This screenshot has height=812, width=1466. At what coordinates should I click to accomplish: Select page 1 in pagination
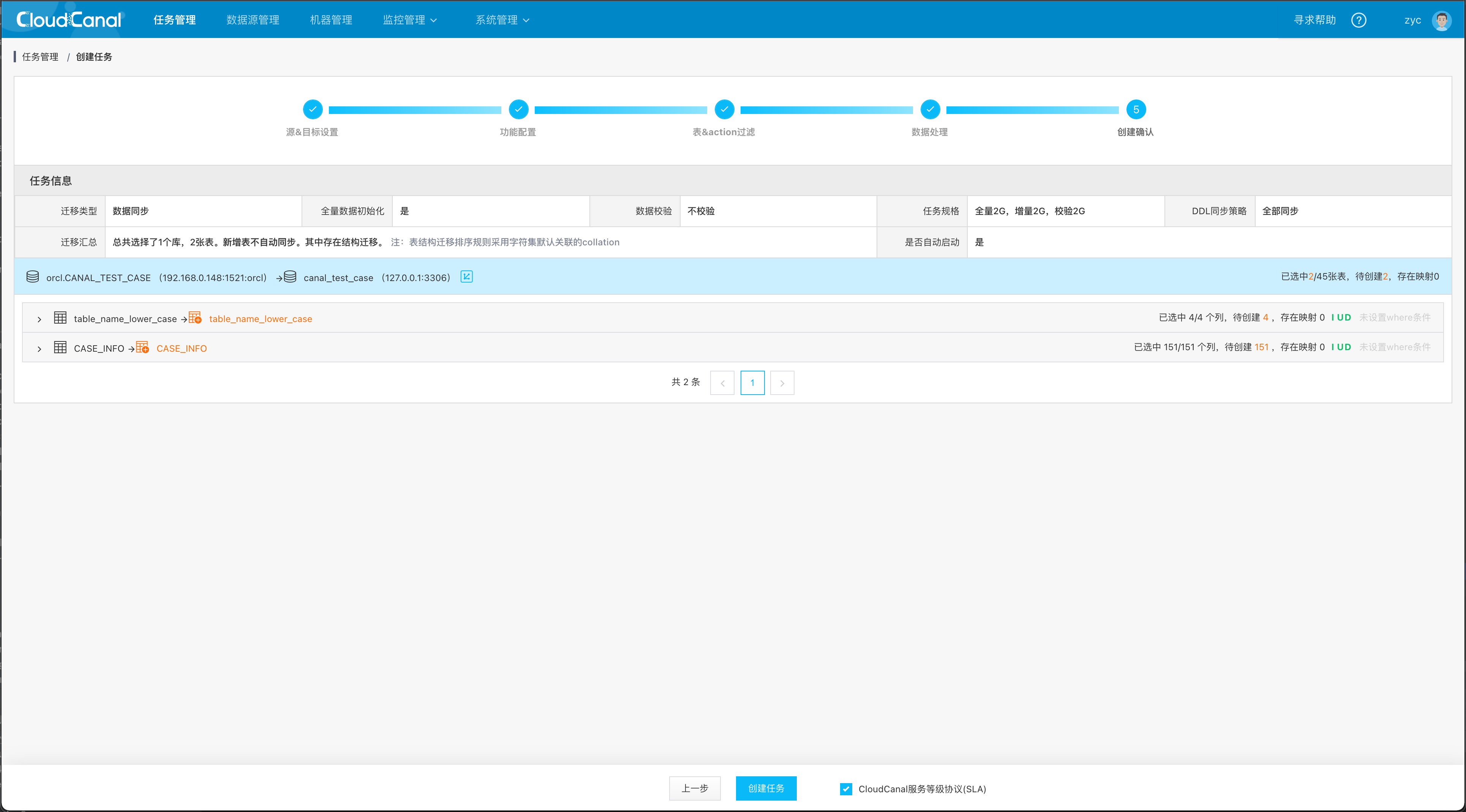tap(752, 383)
